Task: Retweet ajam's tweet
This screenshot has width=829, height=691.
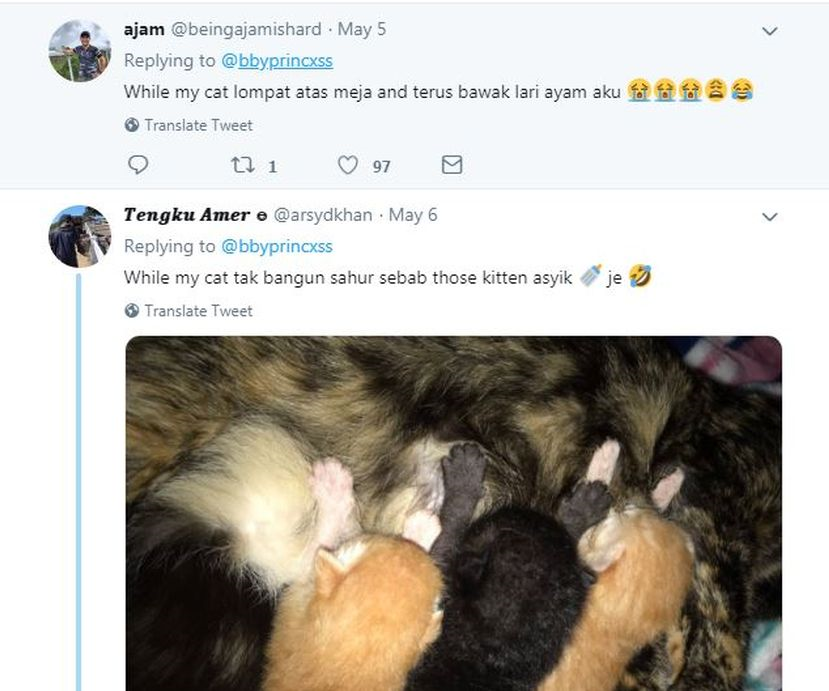Action: click(x=242, y=165)
